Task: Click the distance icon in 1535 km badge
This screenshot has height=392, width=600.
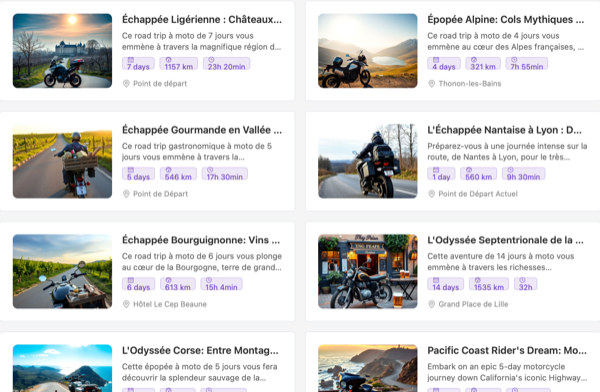Action: (x=478, y=280)
